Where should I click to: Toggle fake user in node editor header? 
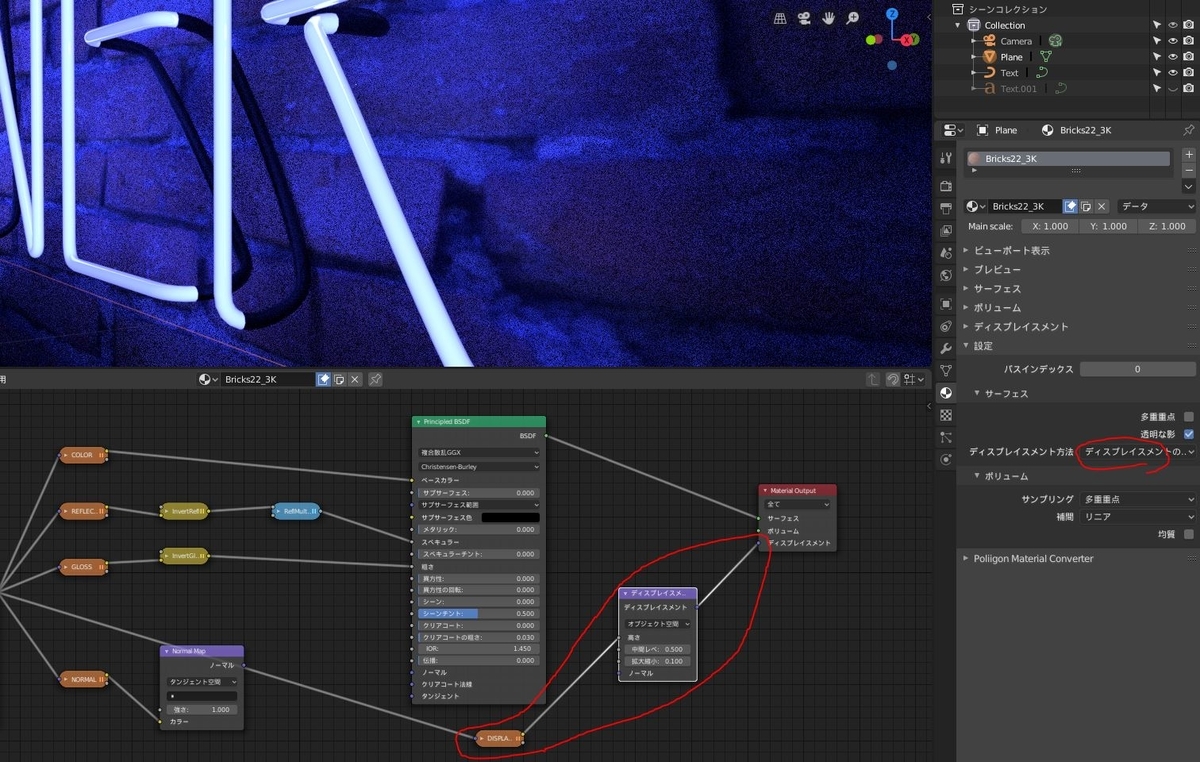tap(324, 380)
